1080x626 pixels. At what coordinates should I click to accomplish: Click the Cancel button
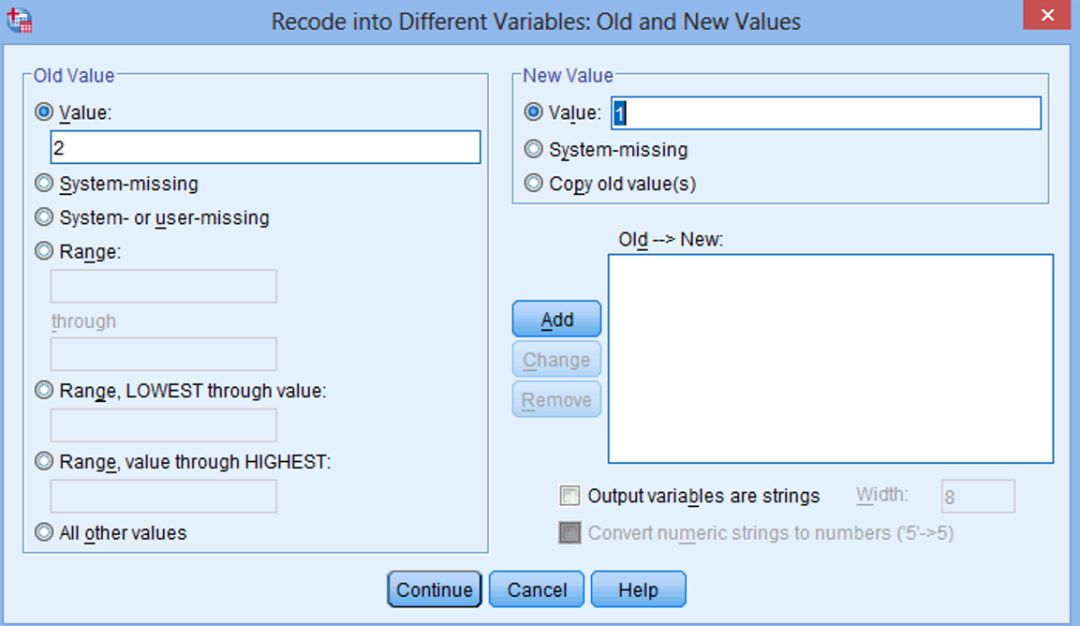coord(537,590)
